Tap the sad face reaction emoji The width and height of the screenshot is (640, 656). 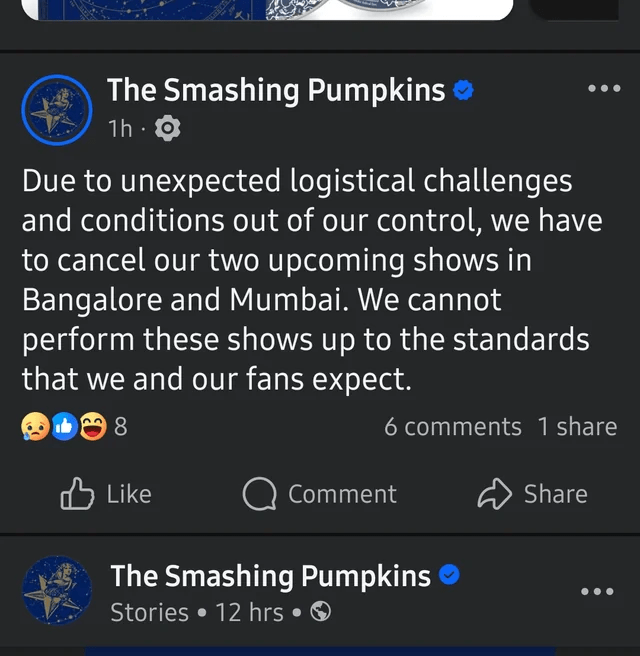click(x=34, y=427)
